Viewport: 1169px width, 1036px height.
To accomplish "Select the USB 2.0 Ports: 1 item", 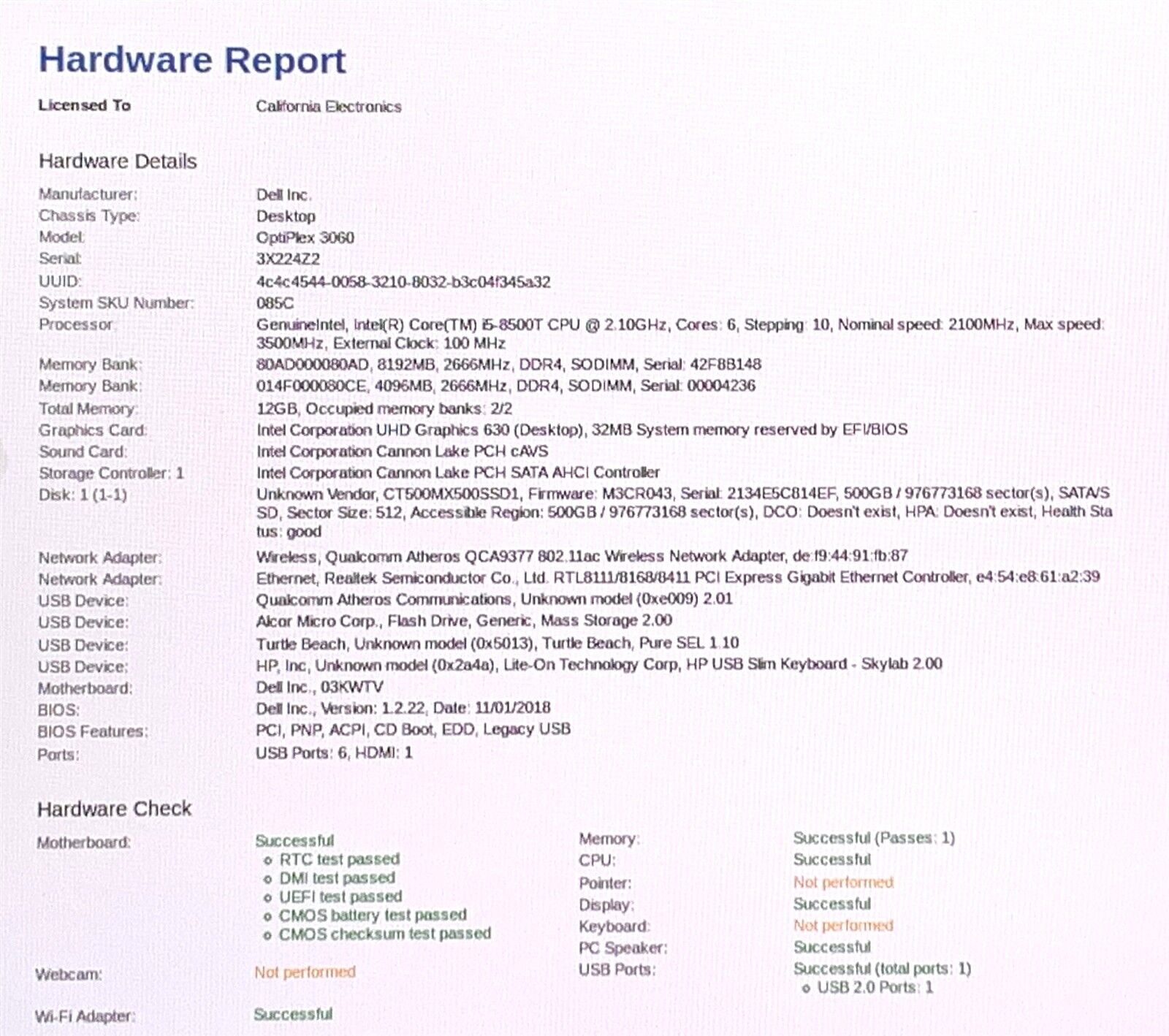I will click(875, 988).
